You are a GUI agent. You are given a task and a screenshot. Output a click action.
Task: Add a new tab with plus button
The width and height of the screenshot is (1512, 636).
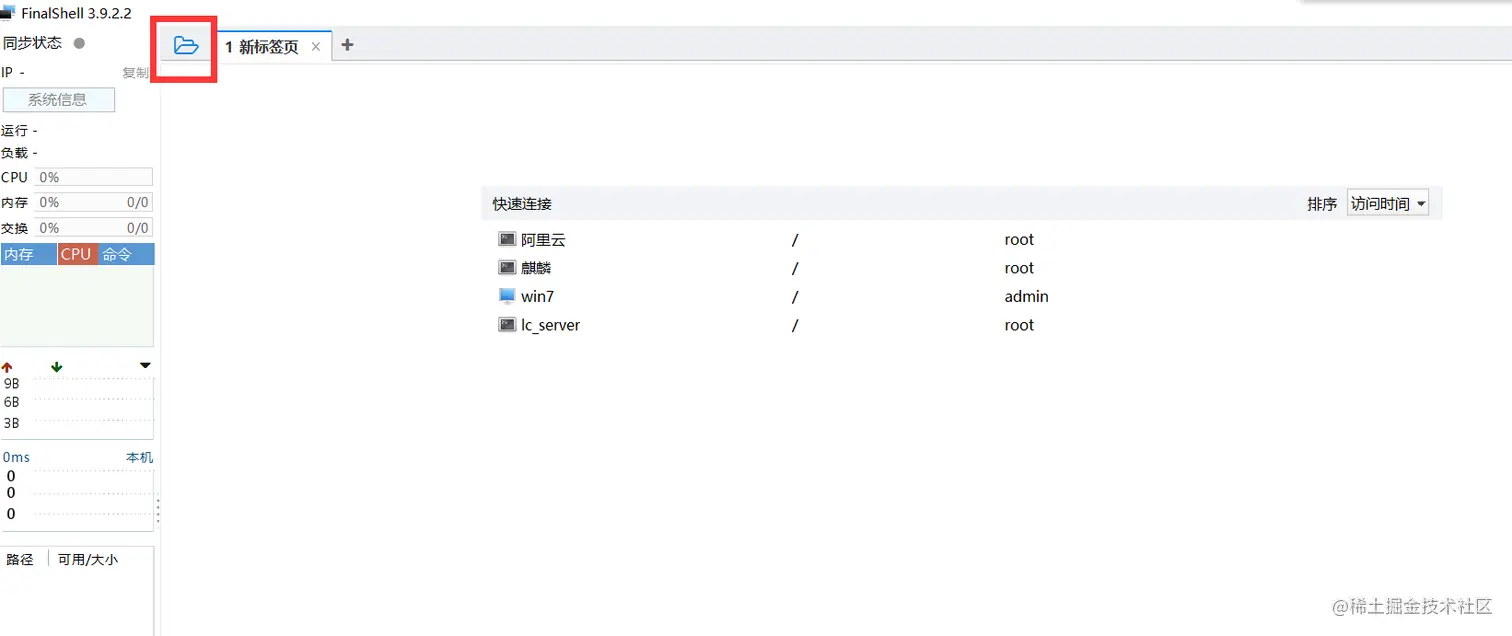coord(347,45)
